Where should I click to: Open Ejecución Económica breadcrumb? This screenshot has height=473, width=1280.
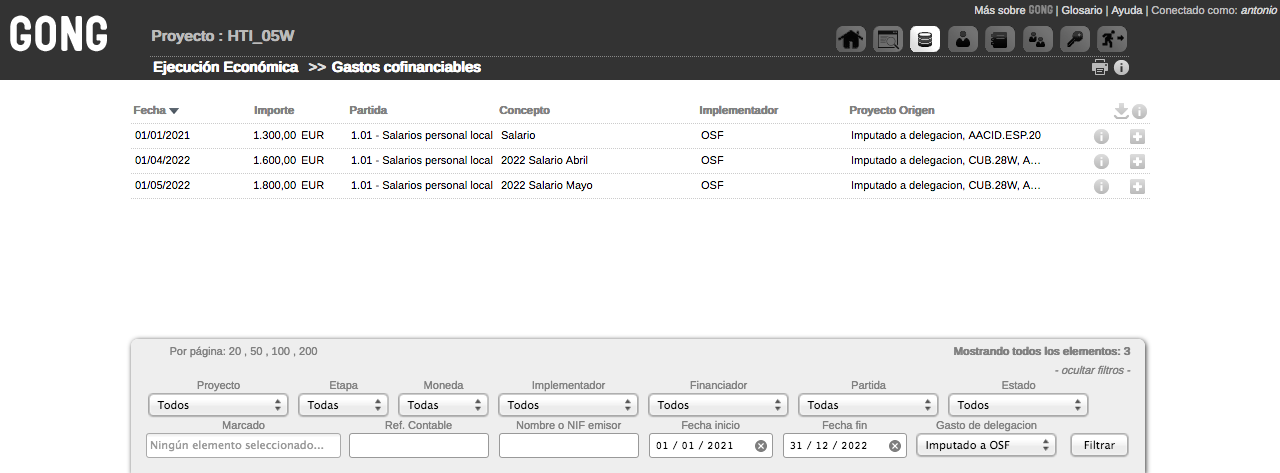pyautogui.click(x=225, y=68)
